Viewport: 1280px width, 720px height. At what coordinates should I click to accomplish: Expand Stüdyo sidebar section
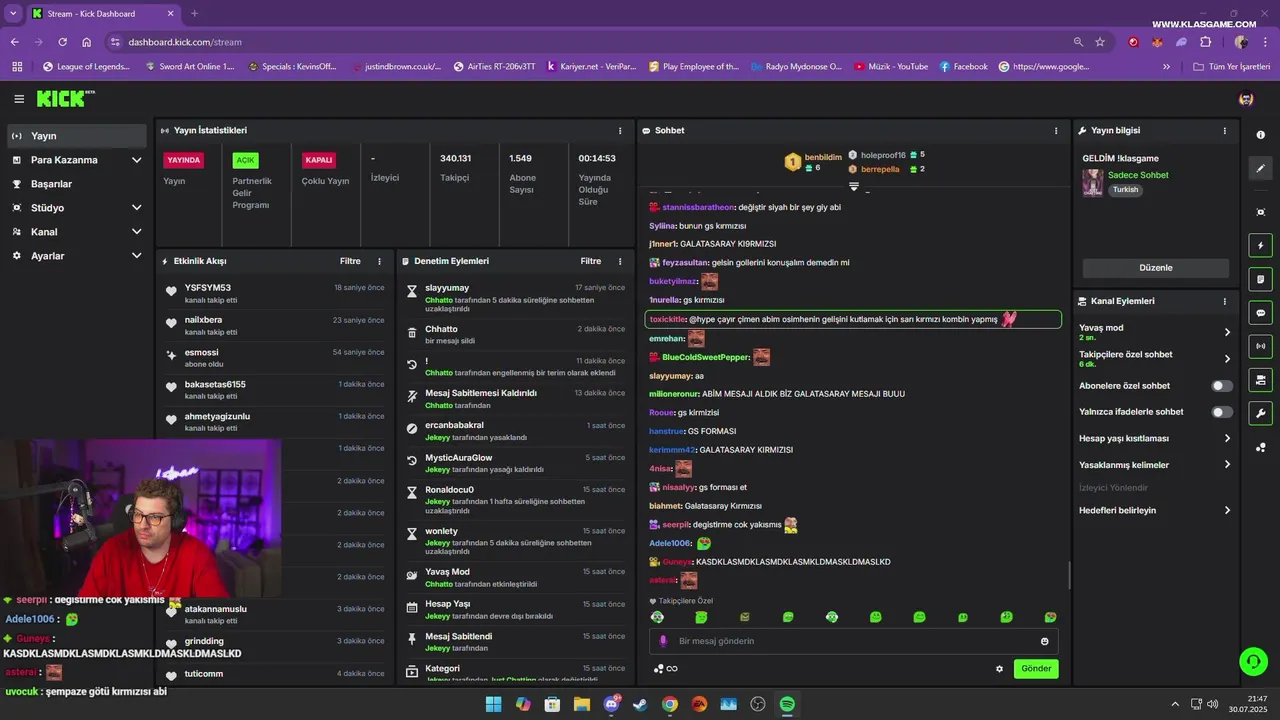(76, 208)
